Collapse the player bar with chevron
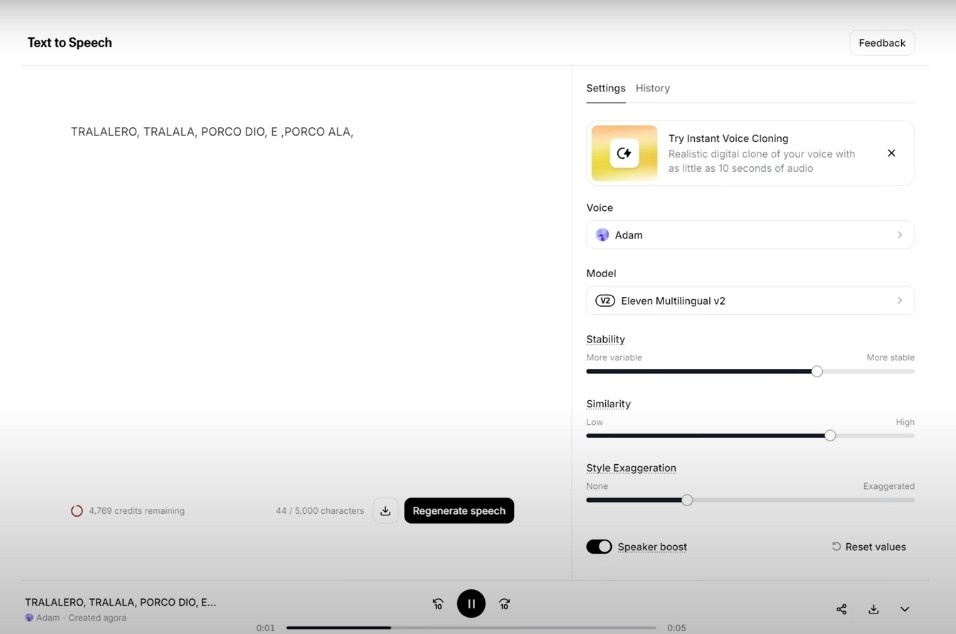Viewport: 956px width, 634px height. point(905,609)
